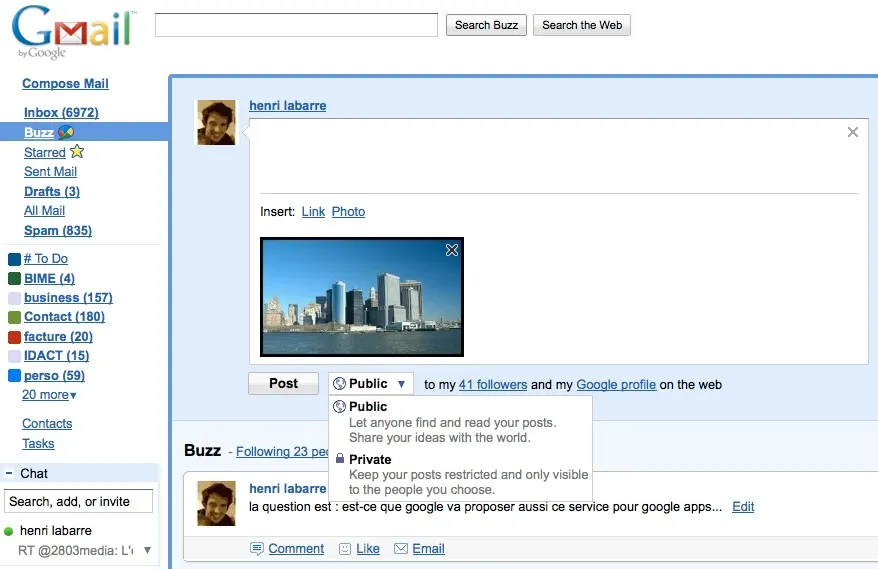Image resolution: width=878 pixels, height=569 pixels.
Task: Open the Public visibility dropdown
Action: [371, 384]
